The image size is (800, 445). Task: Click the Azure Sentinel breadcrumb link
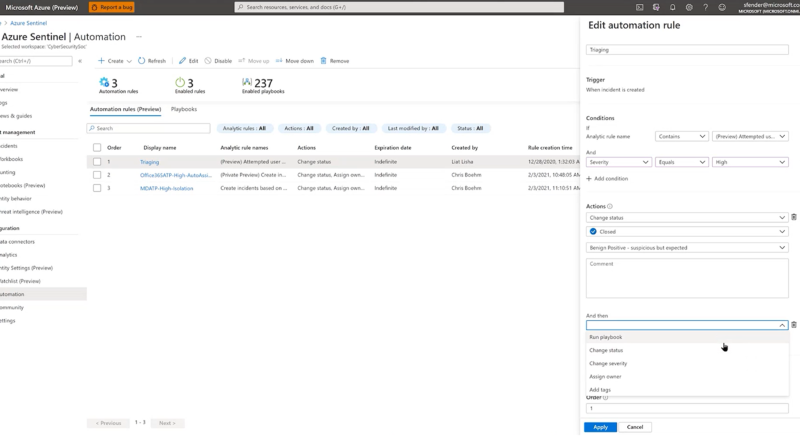pyautogui.click(x=29, y=23)
